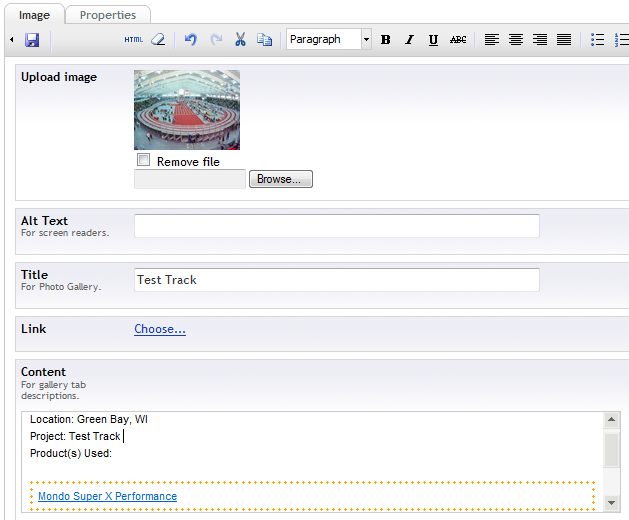The width and height of the screenshot is (629, 520).
Task: Click the content scrollbar thumb
Action: tap(612, 450)
